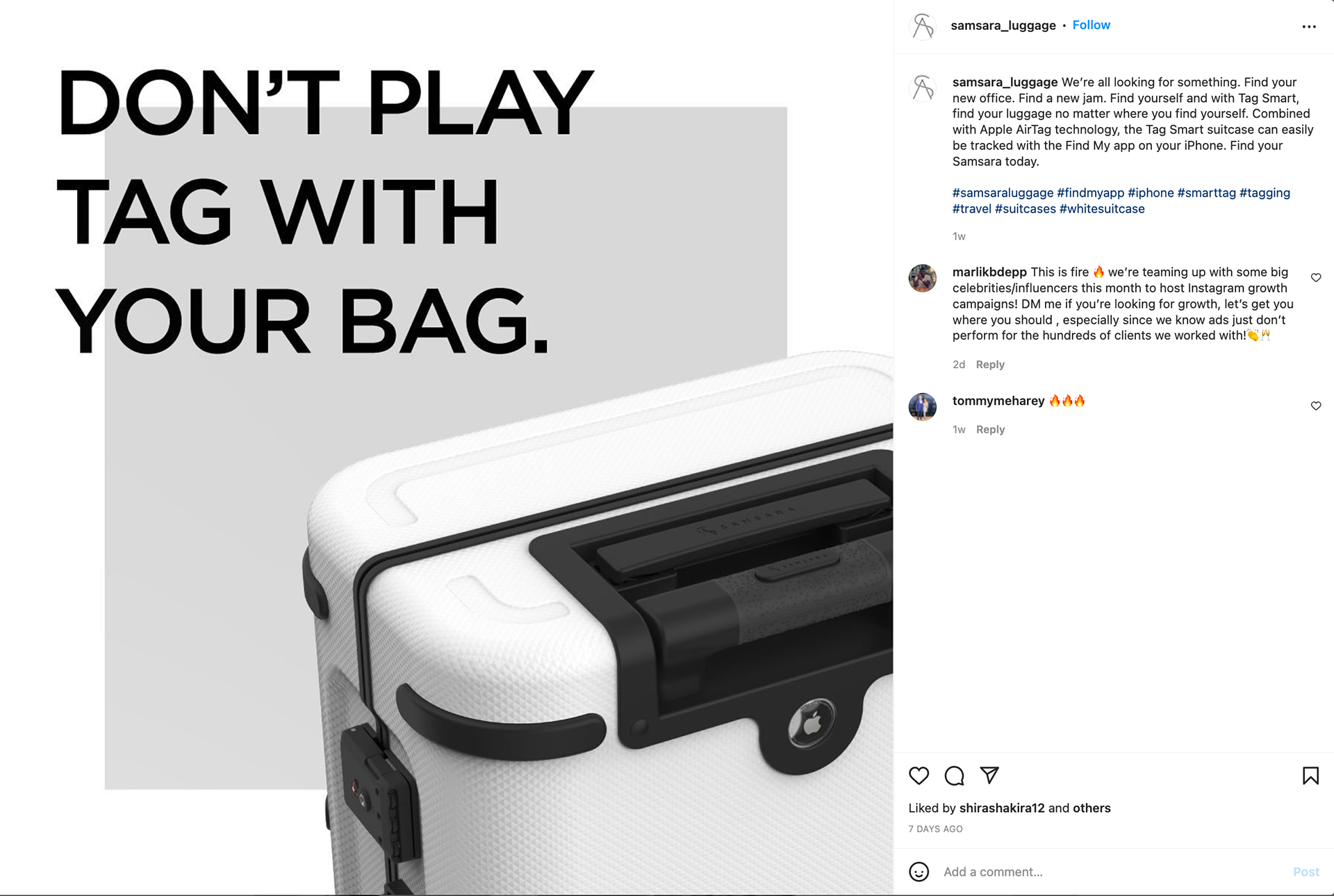View tommymeharey's profile avatar

(x=923, y=406)
